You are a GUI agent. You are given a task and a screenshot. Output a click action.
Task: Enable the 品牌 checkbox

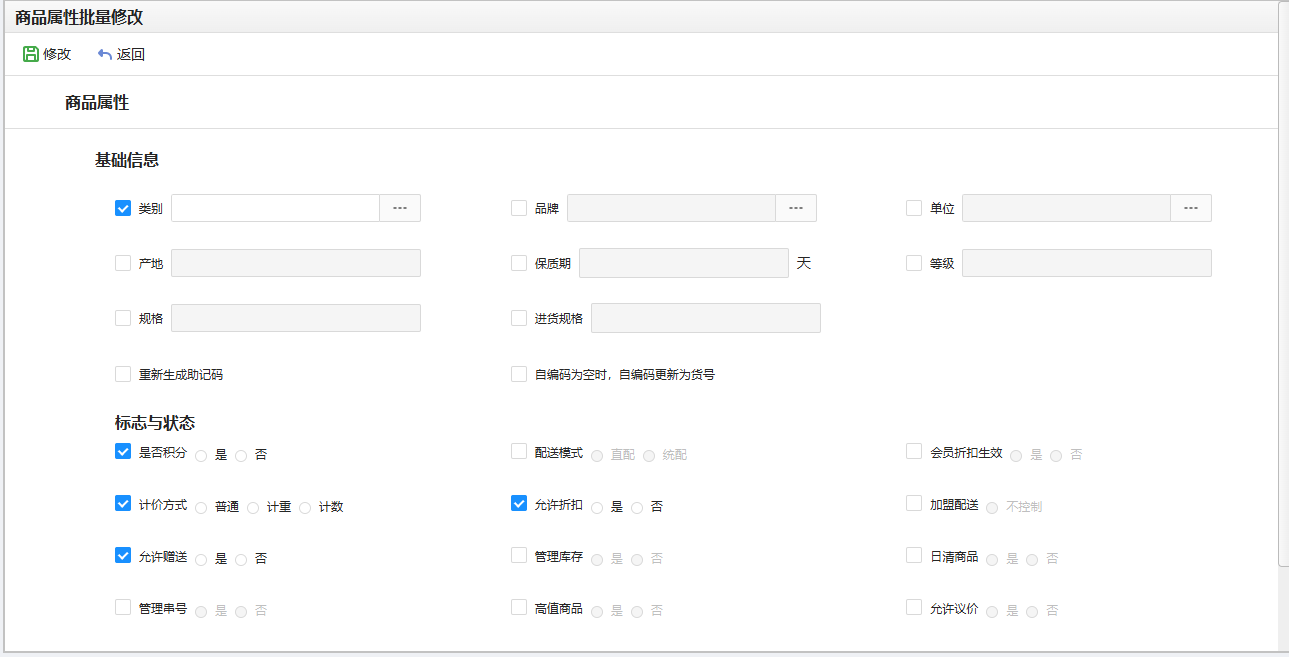point(519,208)
